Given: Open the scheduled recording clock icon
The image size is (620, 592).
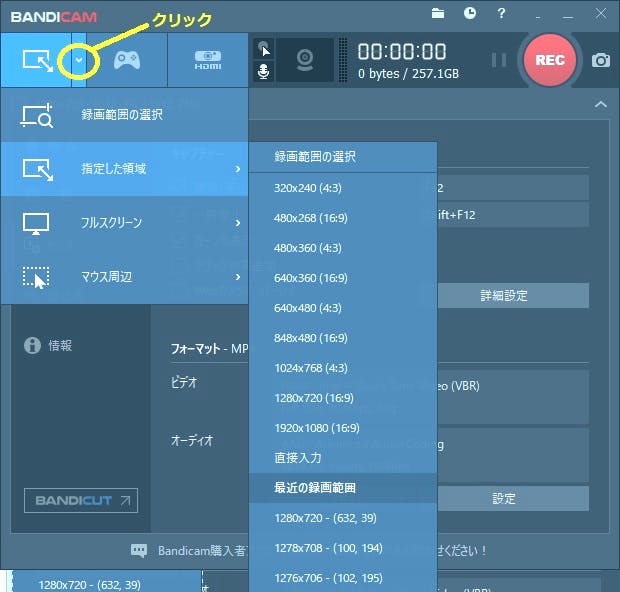Looking at the screenshot, I should tap(470, 13).
